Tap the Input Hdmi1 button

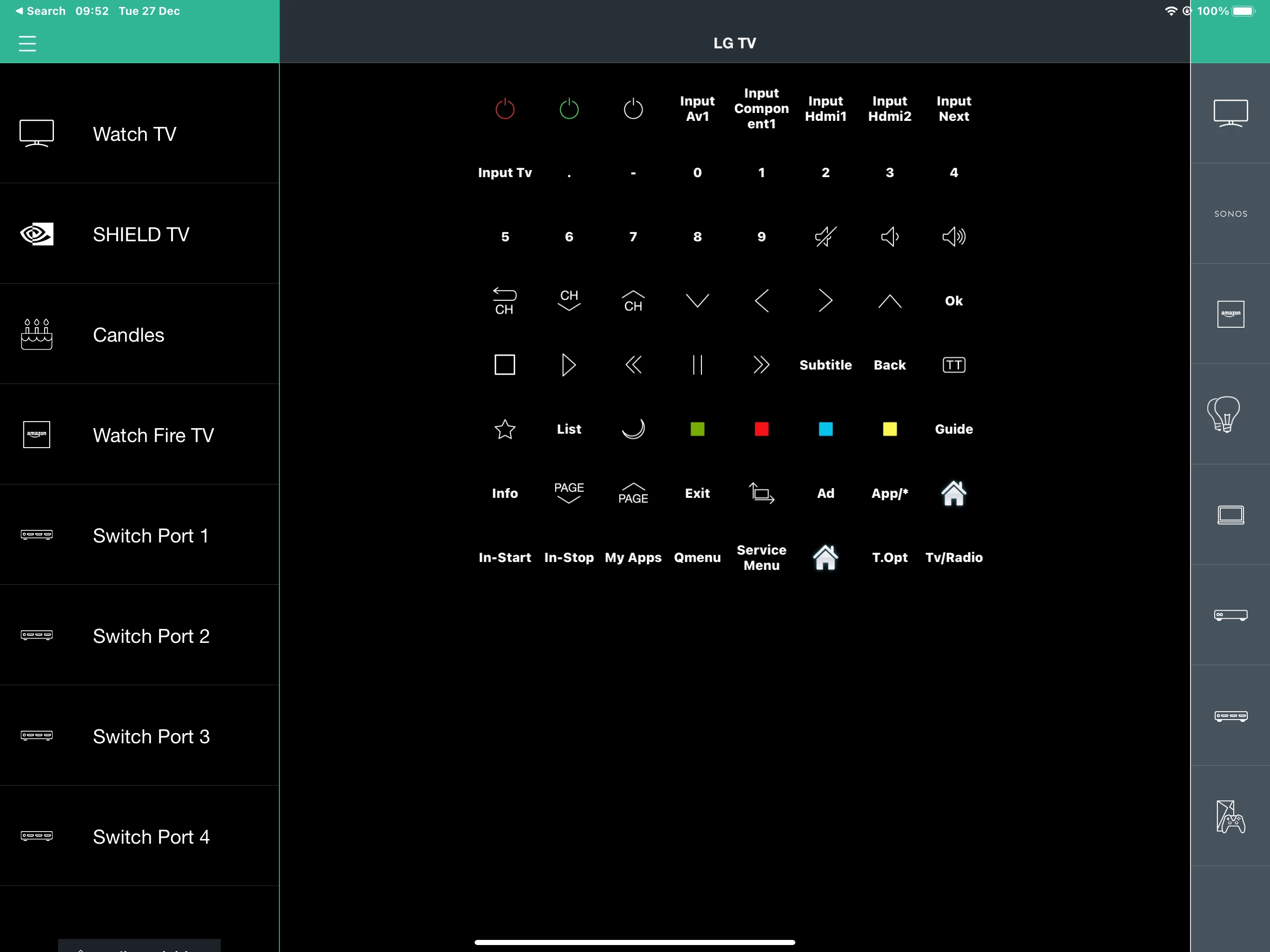click(825, 108)
